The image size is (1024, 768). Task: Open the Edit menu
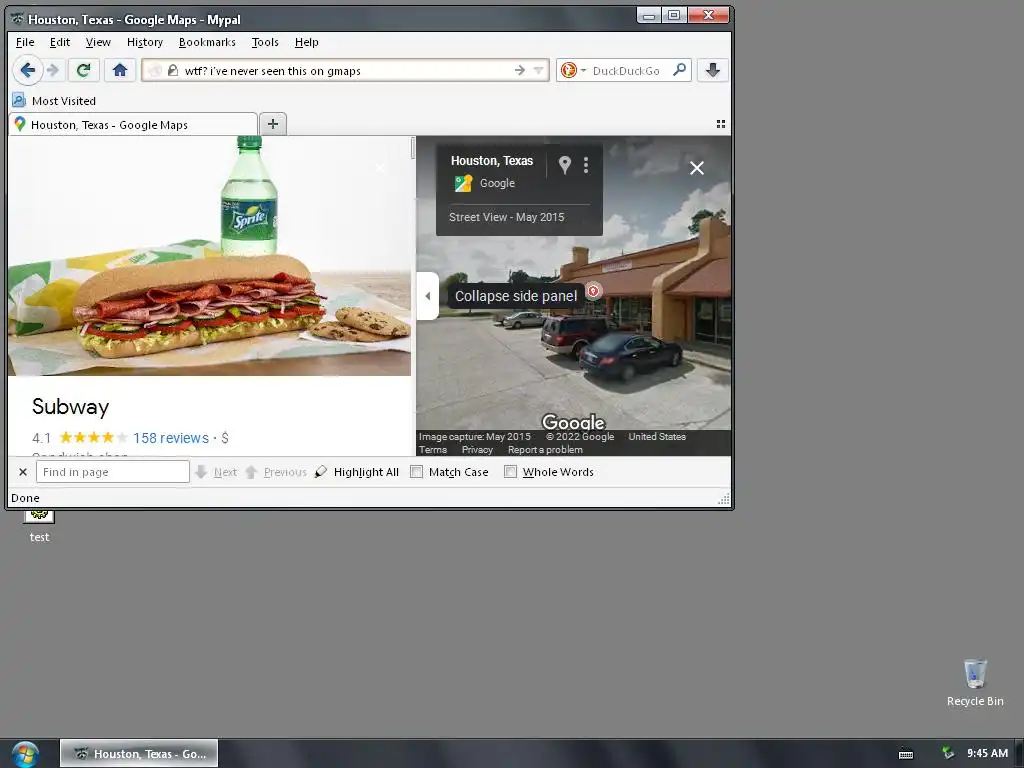[x=59, y=42]
